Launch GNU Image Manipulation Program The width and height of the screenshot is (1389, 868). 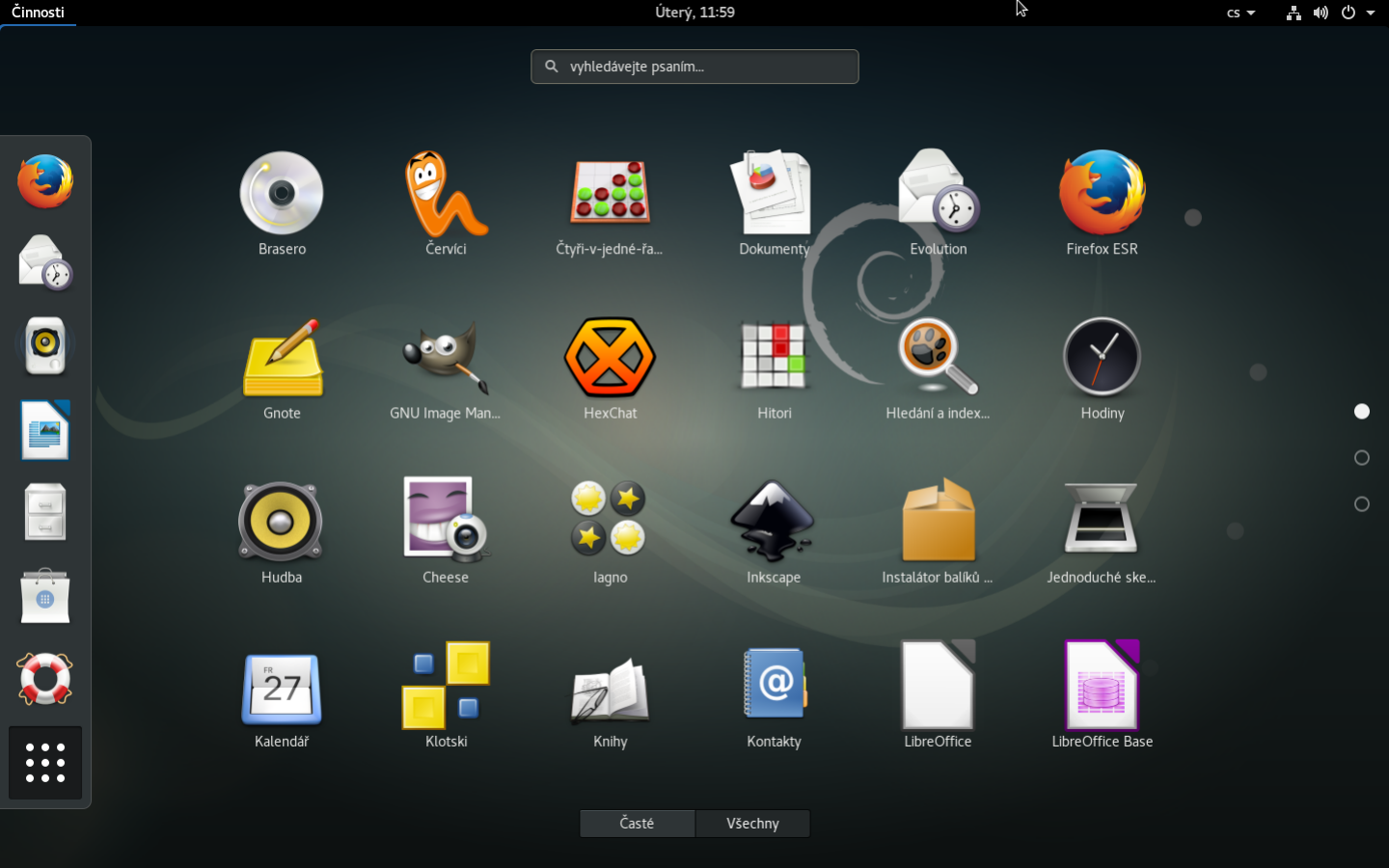pos(446,368)
